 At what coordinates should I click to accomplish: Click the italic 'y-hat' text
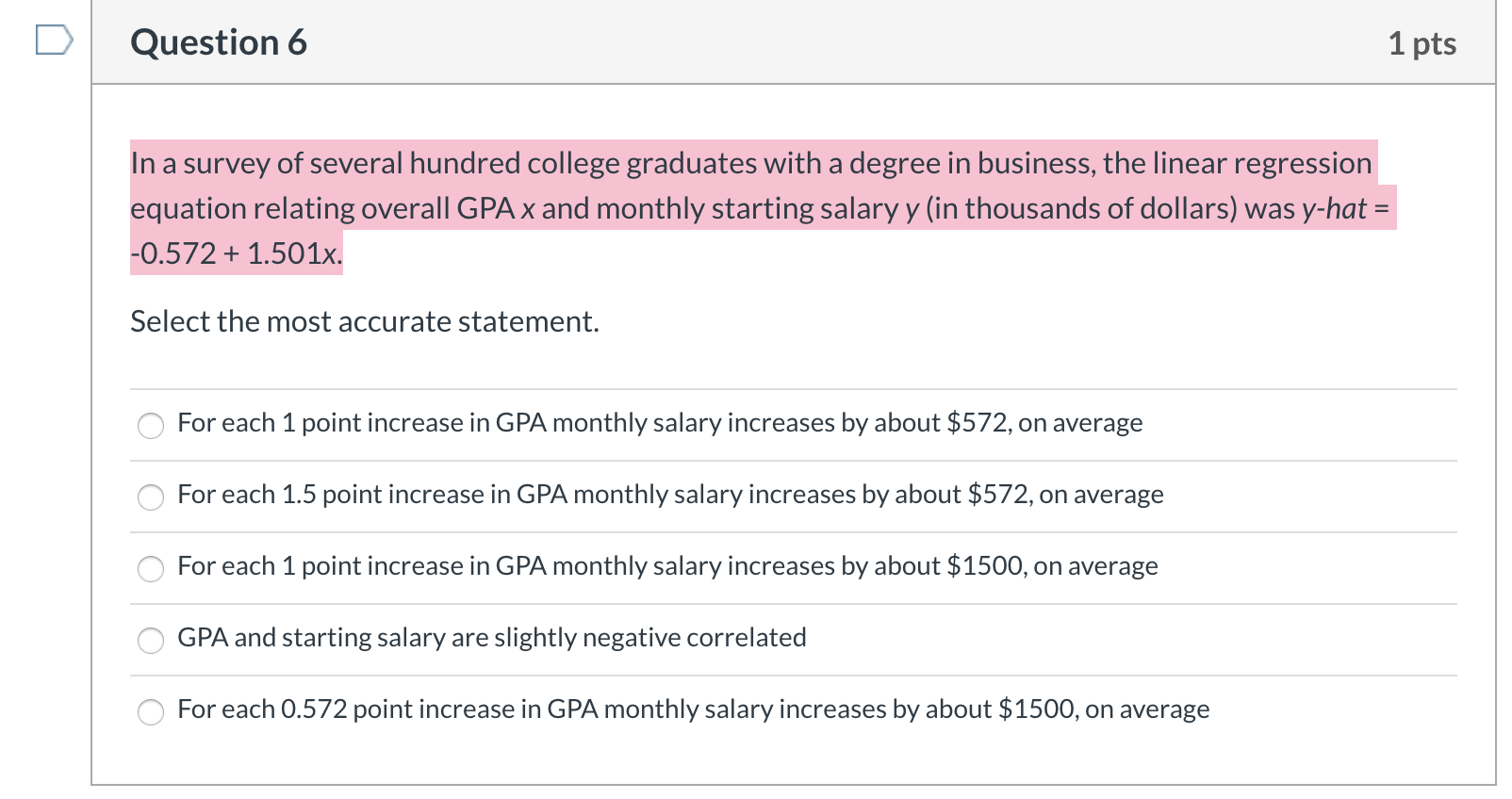coord(1334,208)
